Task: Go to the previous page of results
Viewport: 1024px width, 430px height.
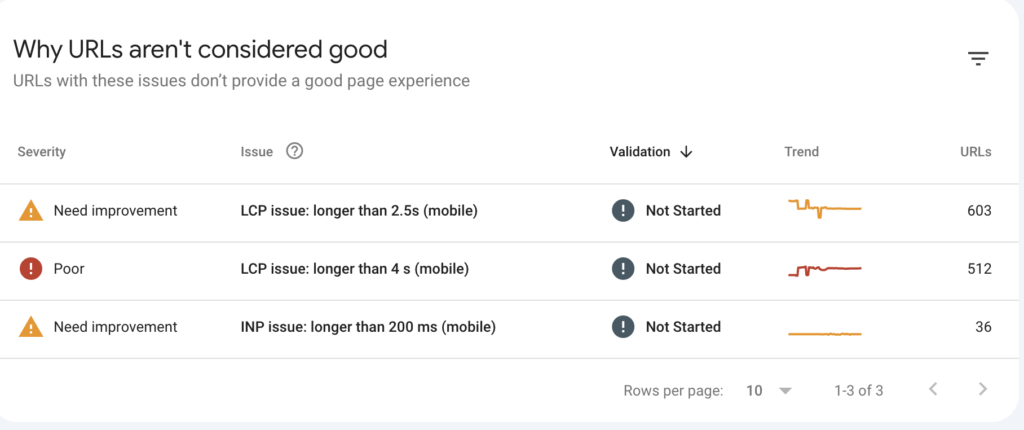Action: pos(933,390)
